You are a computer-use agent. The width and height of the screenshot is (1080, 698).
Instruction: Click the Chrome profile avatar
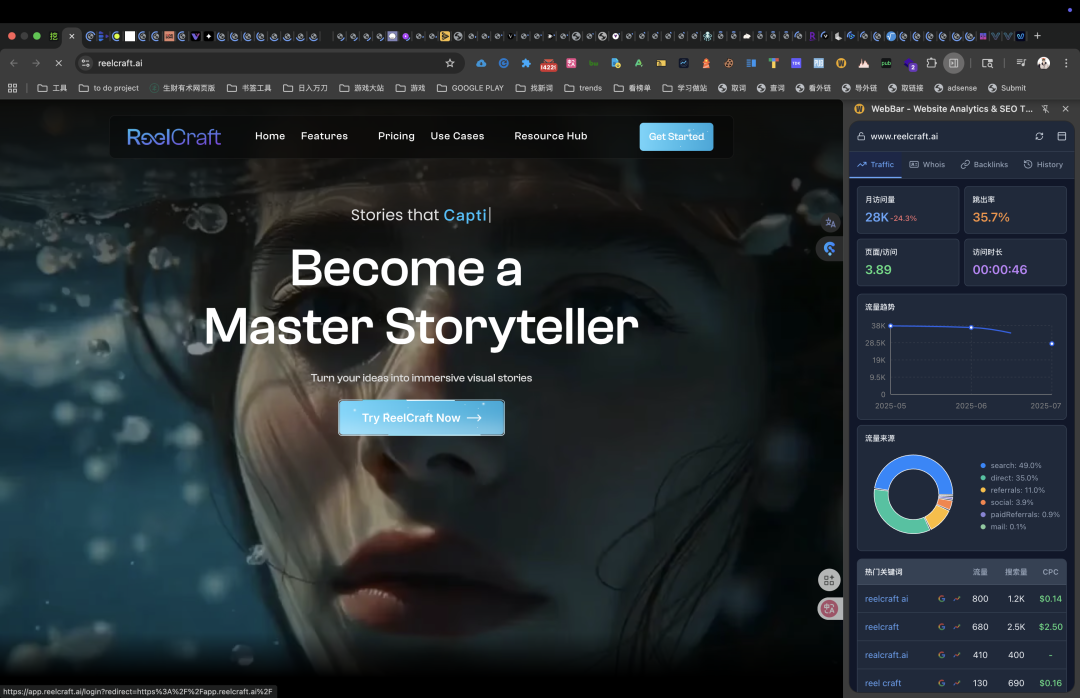[x=1043, y=63]
